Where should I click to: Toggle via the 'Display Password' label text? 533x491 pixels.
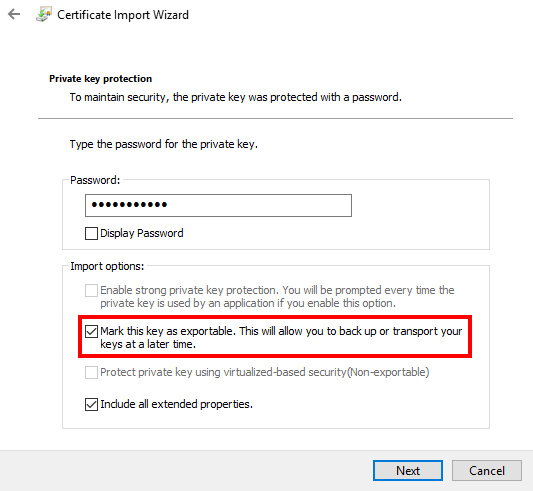pos(142,233)
